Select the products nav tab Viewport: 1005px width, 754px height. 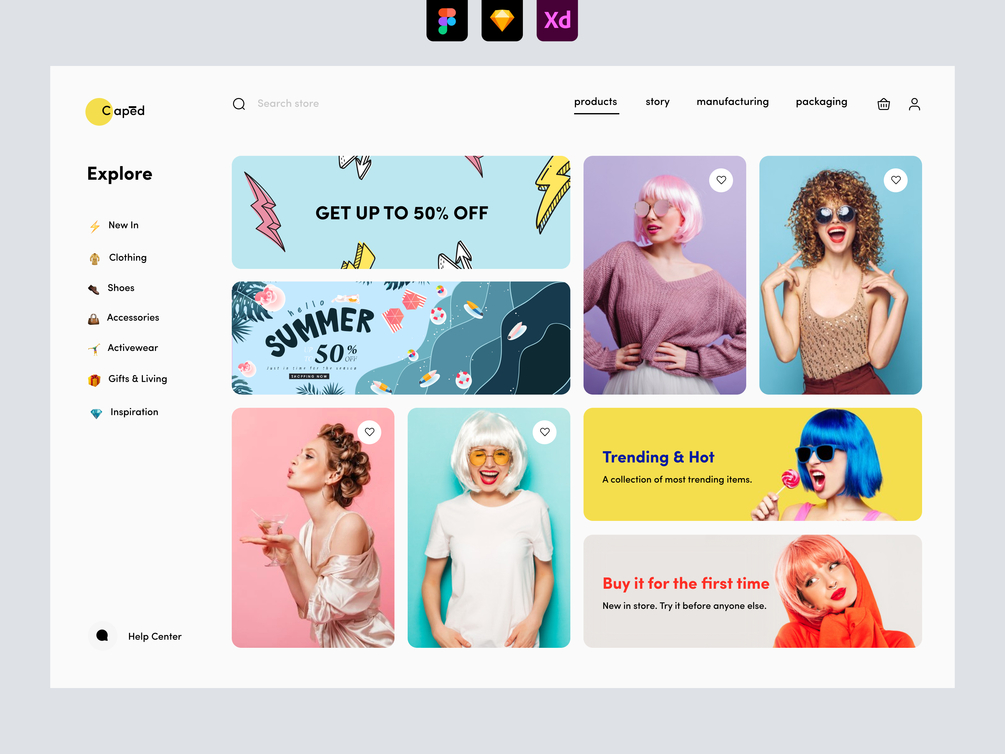tap(595, 102)
